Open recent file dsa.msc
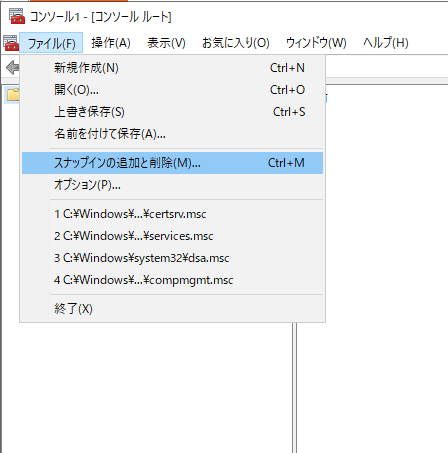Viewport: 448px width, 453px height. click(x=172, y=258)
